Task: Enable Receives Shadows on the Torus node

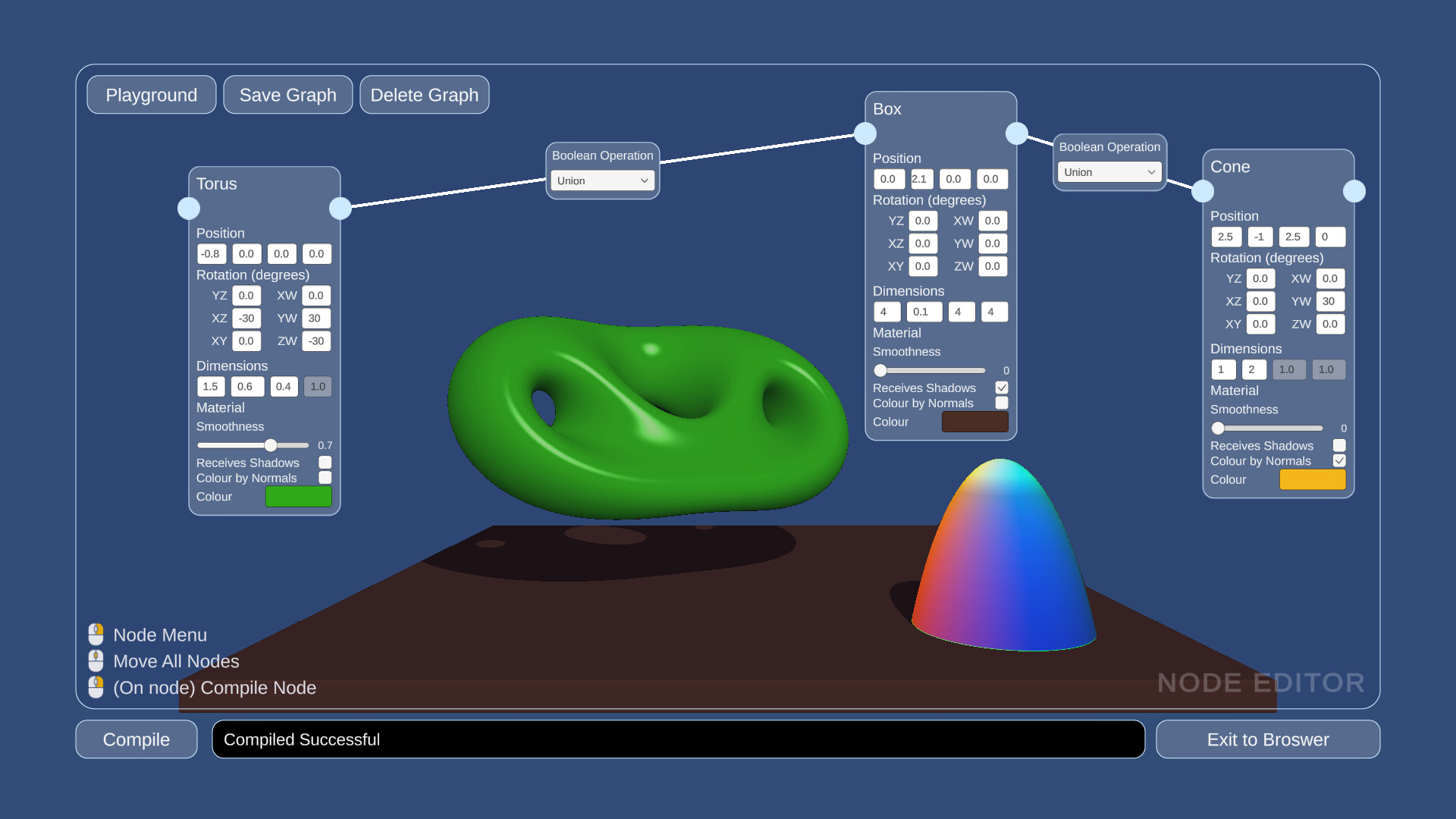Action: point(325,462)
